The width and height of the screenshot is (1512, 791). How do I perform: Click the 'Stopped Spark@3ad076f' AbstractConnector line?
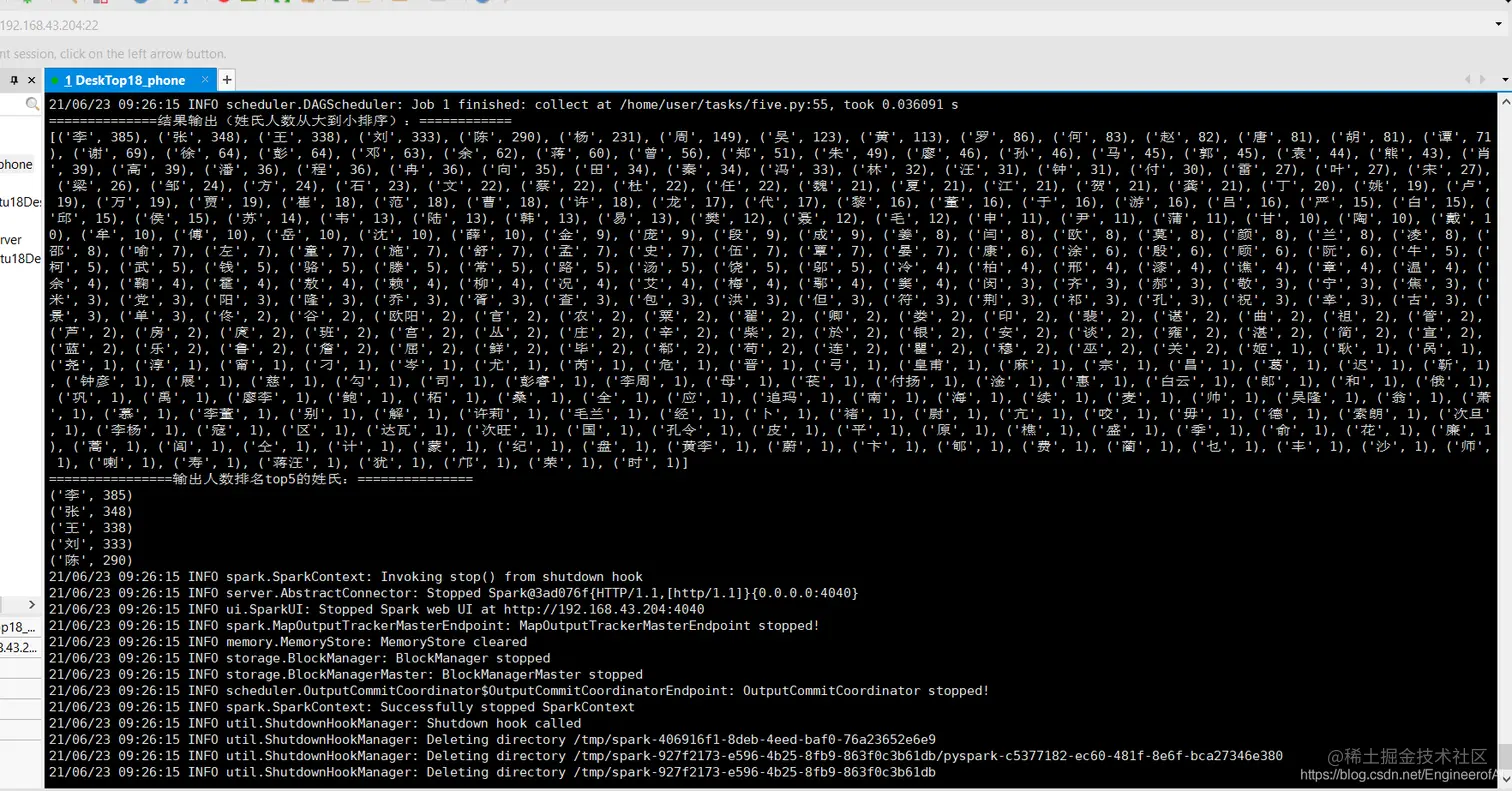tap(453, 593)
